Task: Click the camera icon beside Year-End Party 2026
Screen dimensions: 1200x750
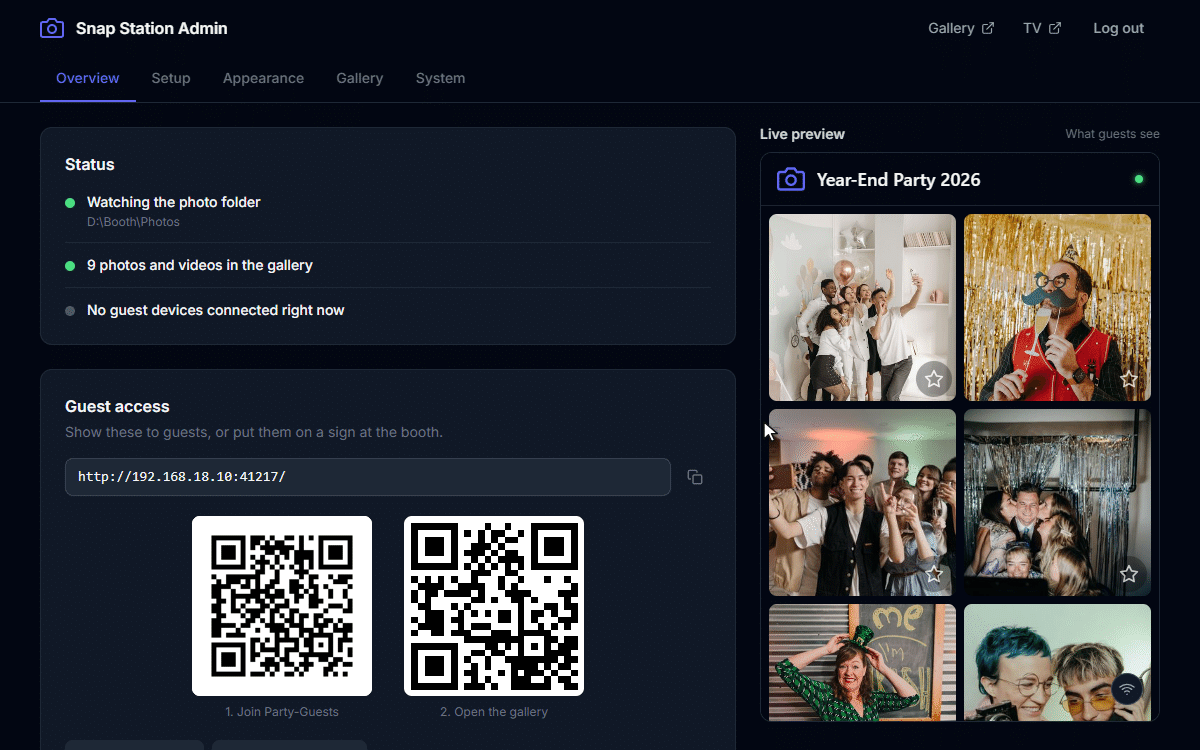Action: coord(791,179)
